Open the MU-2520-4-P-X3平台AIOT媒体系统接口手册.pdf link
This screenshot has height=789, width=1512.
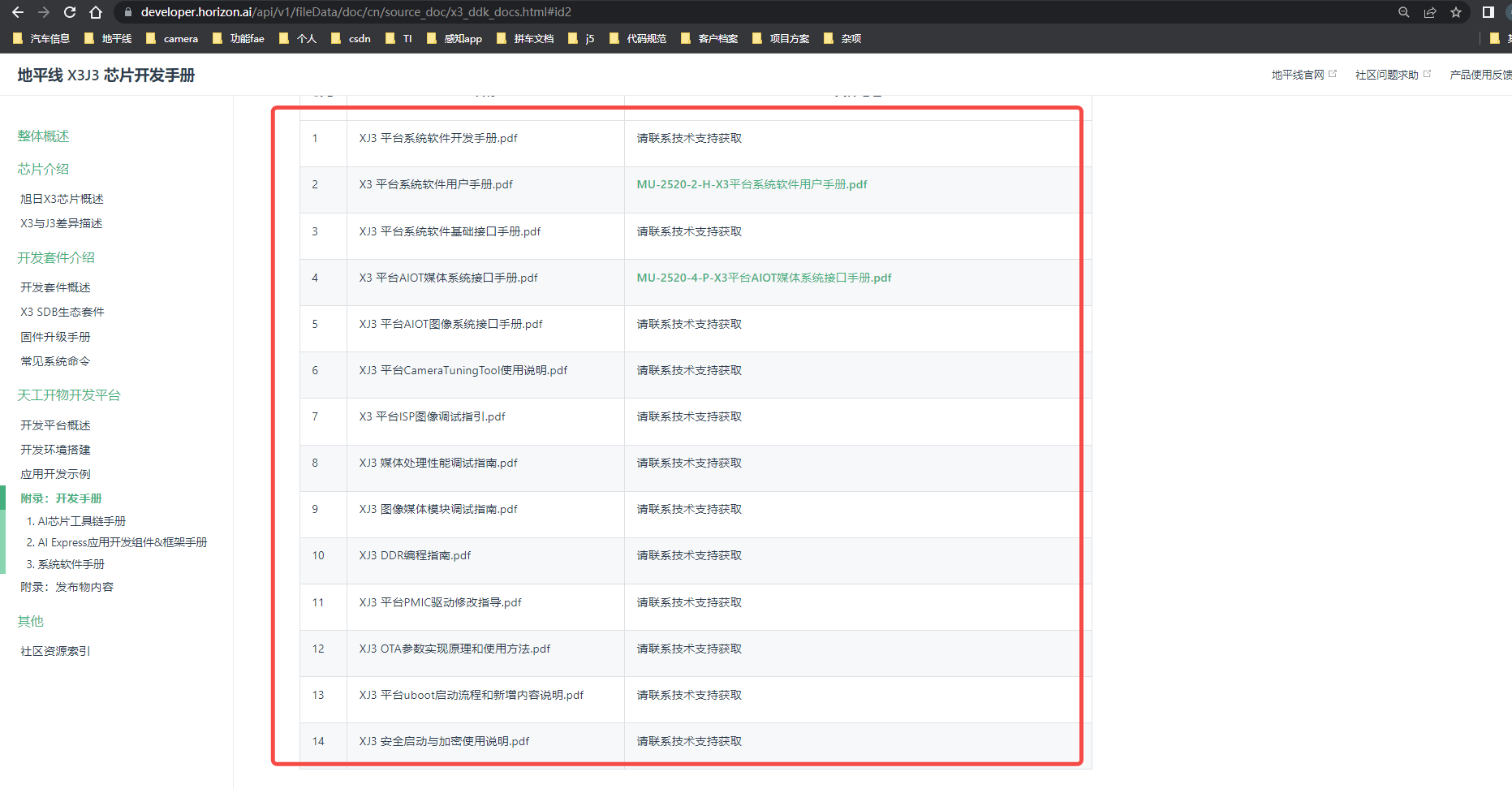point(764,278)
